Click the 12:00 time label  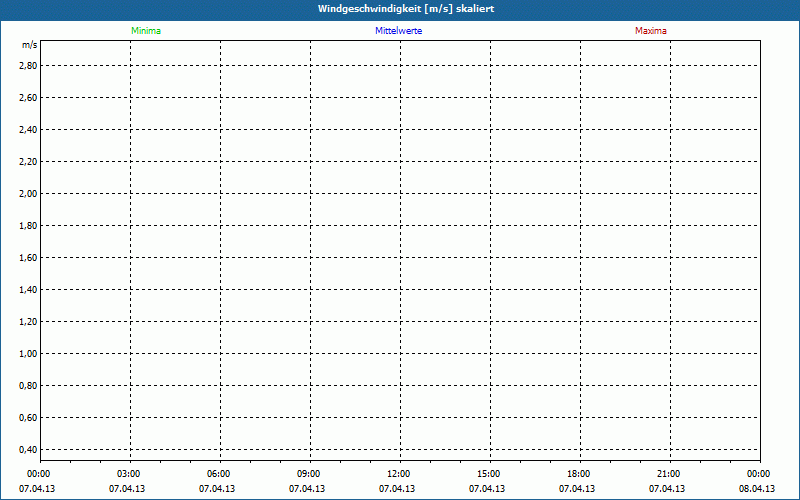point(399,474)
